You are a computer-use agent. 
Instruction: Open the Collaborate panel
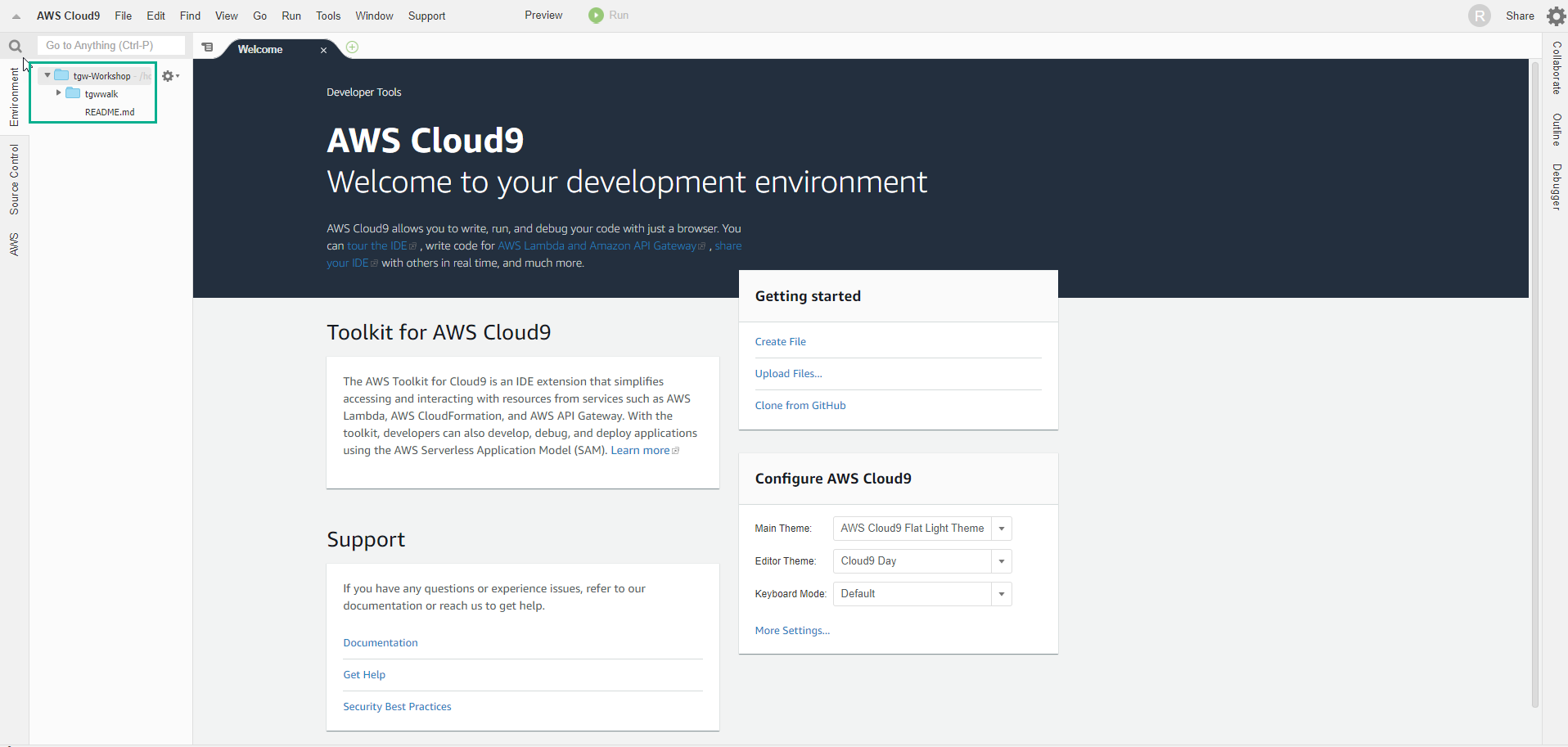[x=1556, y=68]
